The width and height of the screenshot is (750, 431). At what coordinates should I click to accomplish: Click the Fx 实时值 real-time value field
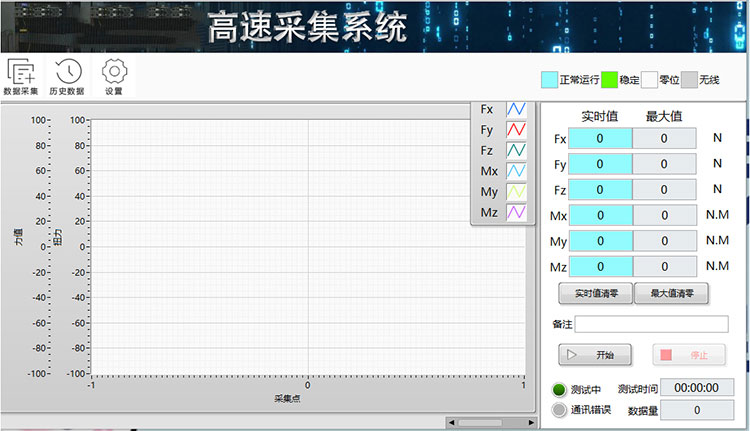point(600,139)
